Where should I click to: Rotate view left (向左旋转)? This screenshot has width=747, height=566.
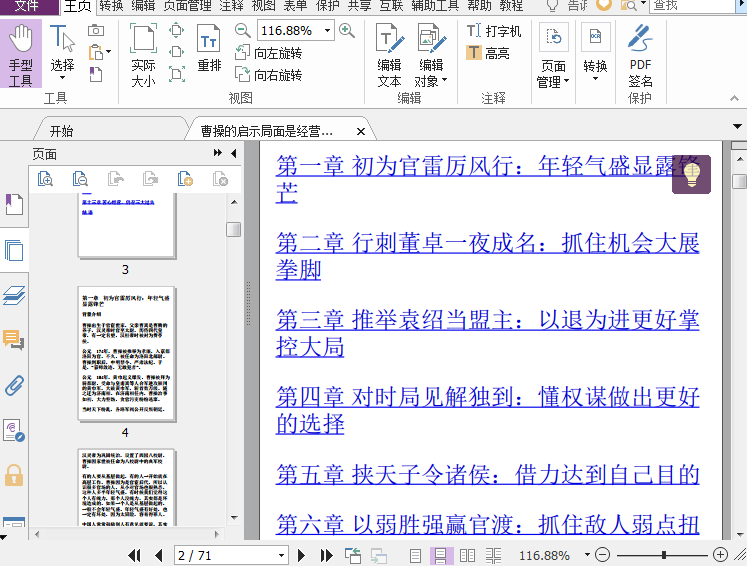tap(269, 53)
